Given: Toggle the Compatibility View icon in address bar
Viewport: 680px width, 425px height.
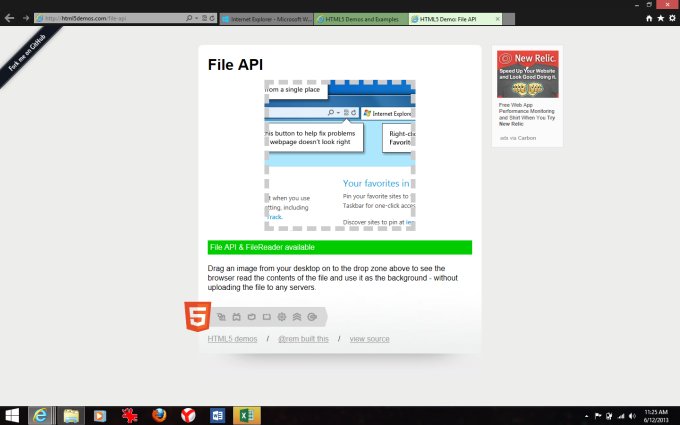Looking at the screenshot, I should tap(204, 18).
